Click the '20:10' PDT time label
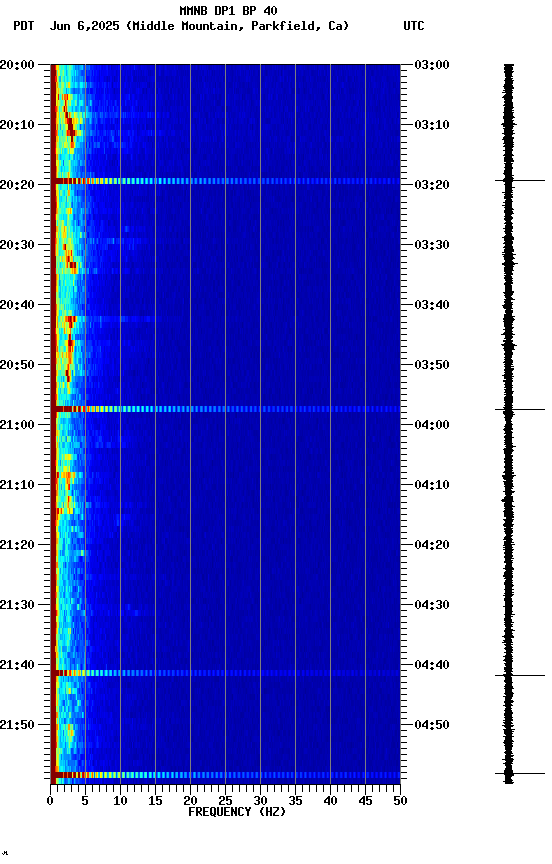 point(17,125)
